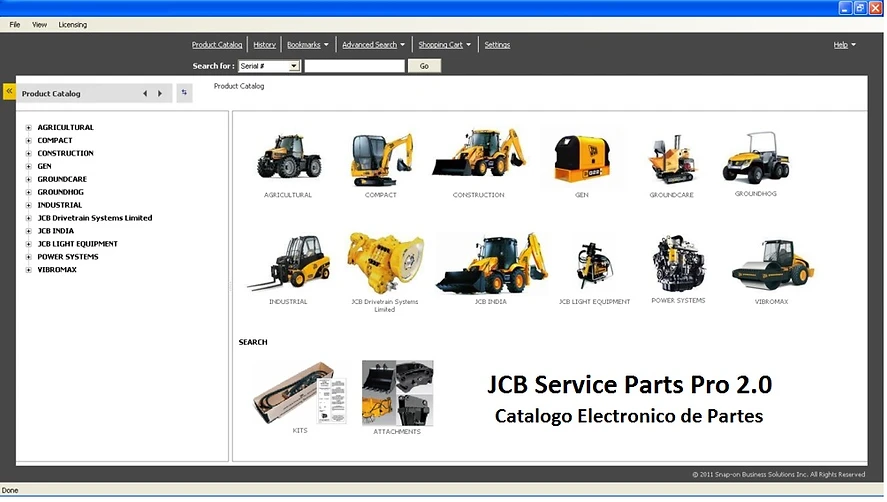Open the COMPACT mini excavator image

[x=381, y=158]
